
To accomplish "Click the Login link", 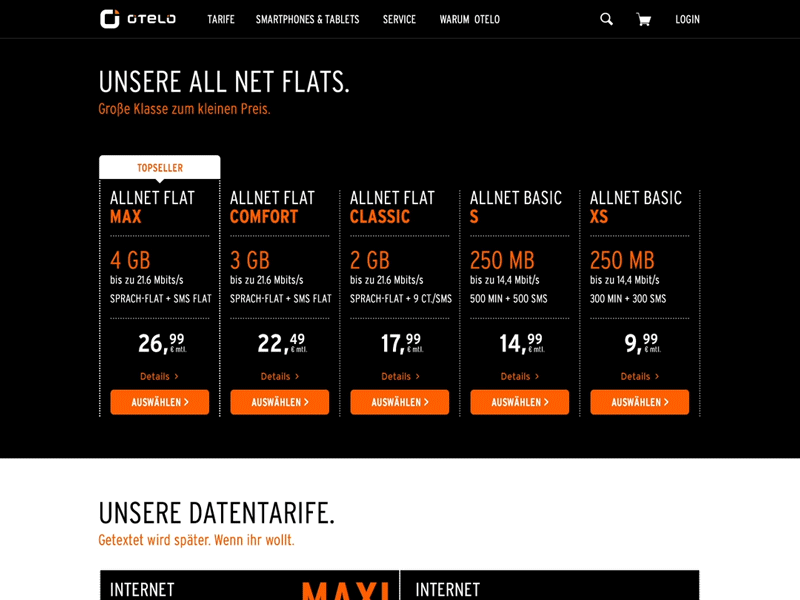I will (687, 19).
